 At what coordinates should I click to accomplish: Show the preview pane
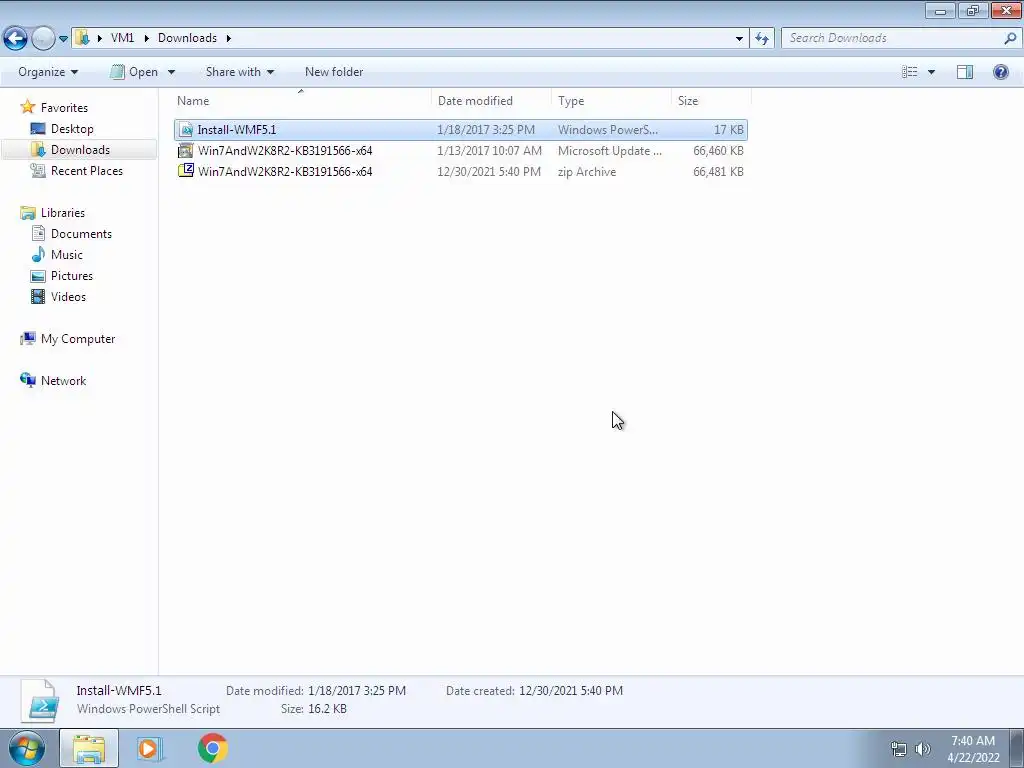(965, 72)
